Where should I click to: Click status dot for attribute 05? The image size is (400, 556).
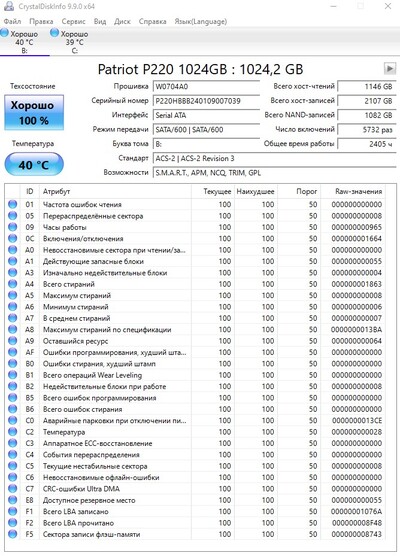12,216
